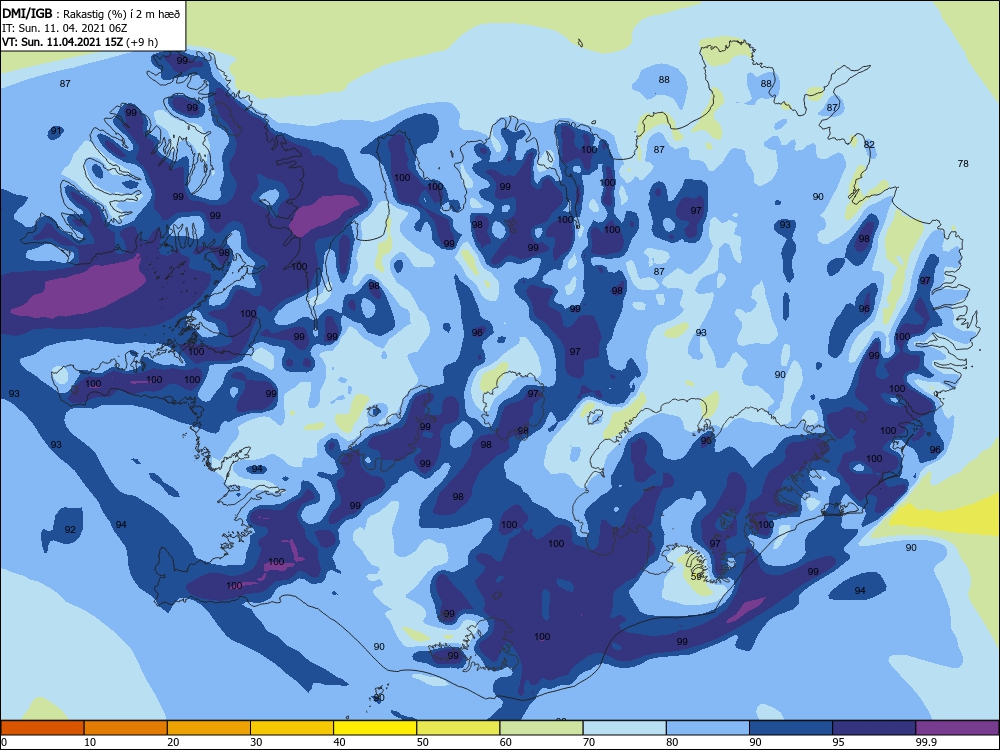Select the '80' tick label on the color scale
Viewport: 1000px width, 750px height.
tap(672, 742)
